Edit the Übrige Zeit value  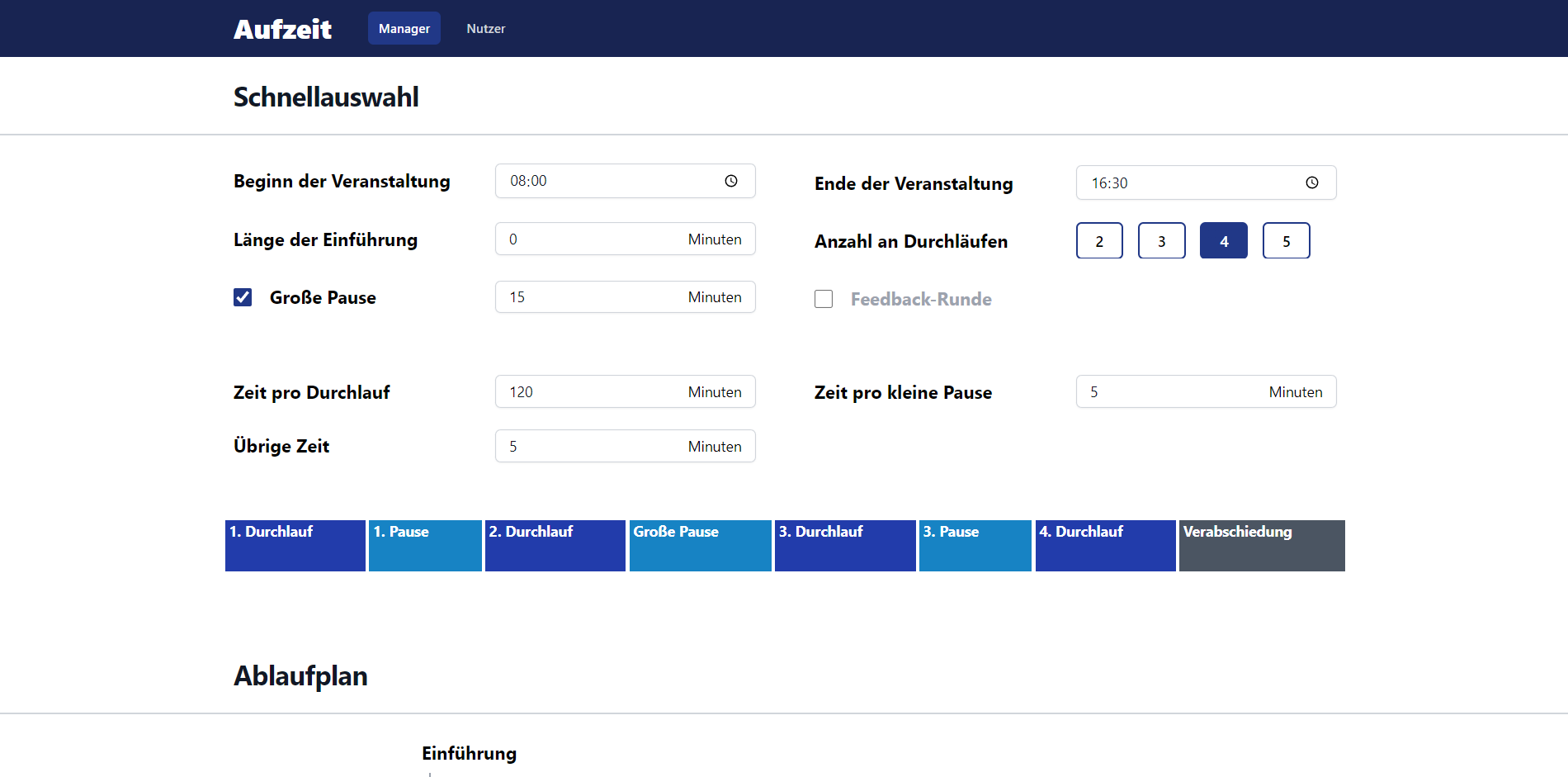pyautogui.click(x=594, y=446)
